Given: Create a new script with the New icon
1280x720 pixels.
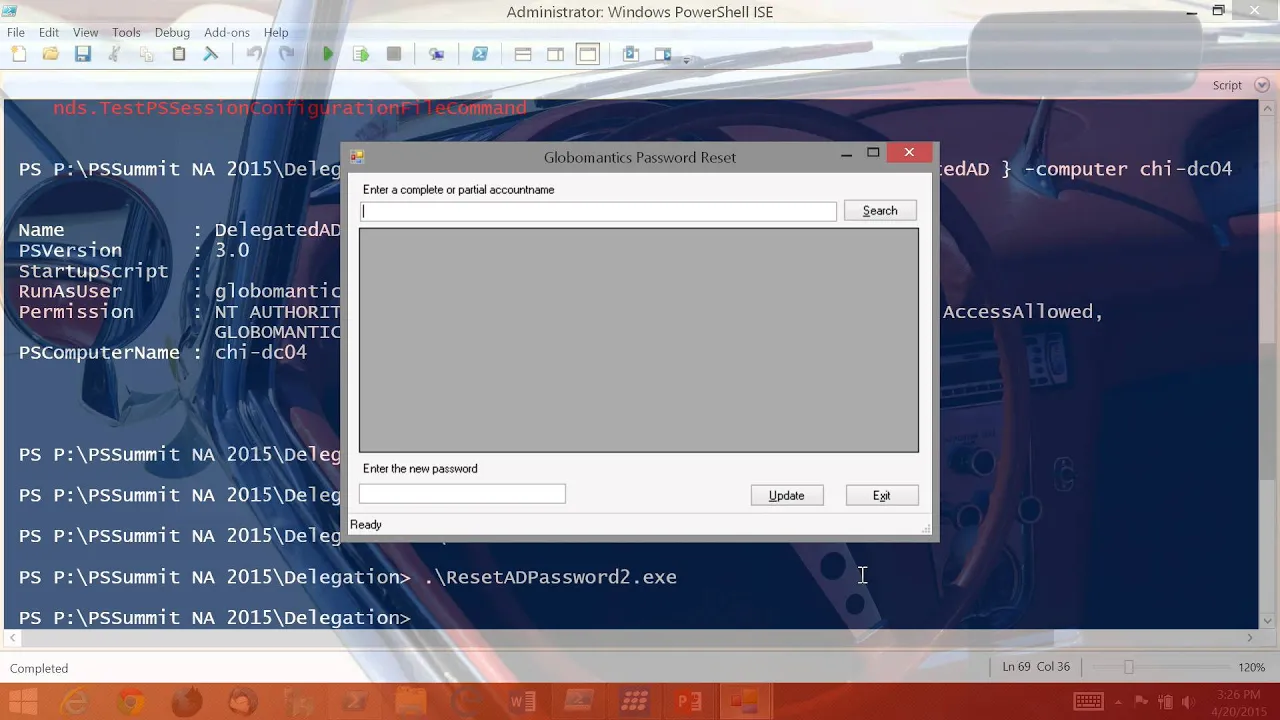Looking at the screenshot, I should point(19,54).
